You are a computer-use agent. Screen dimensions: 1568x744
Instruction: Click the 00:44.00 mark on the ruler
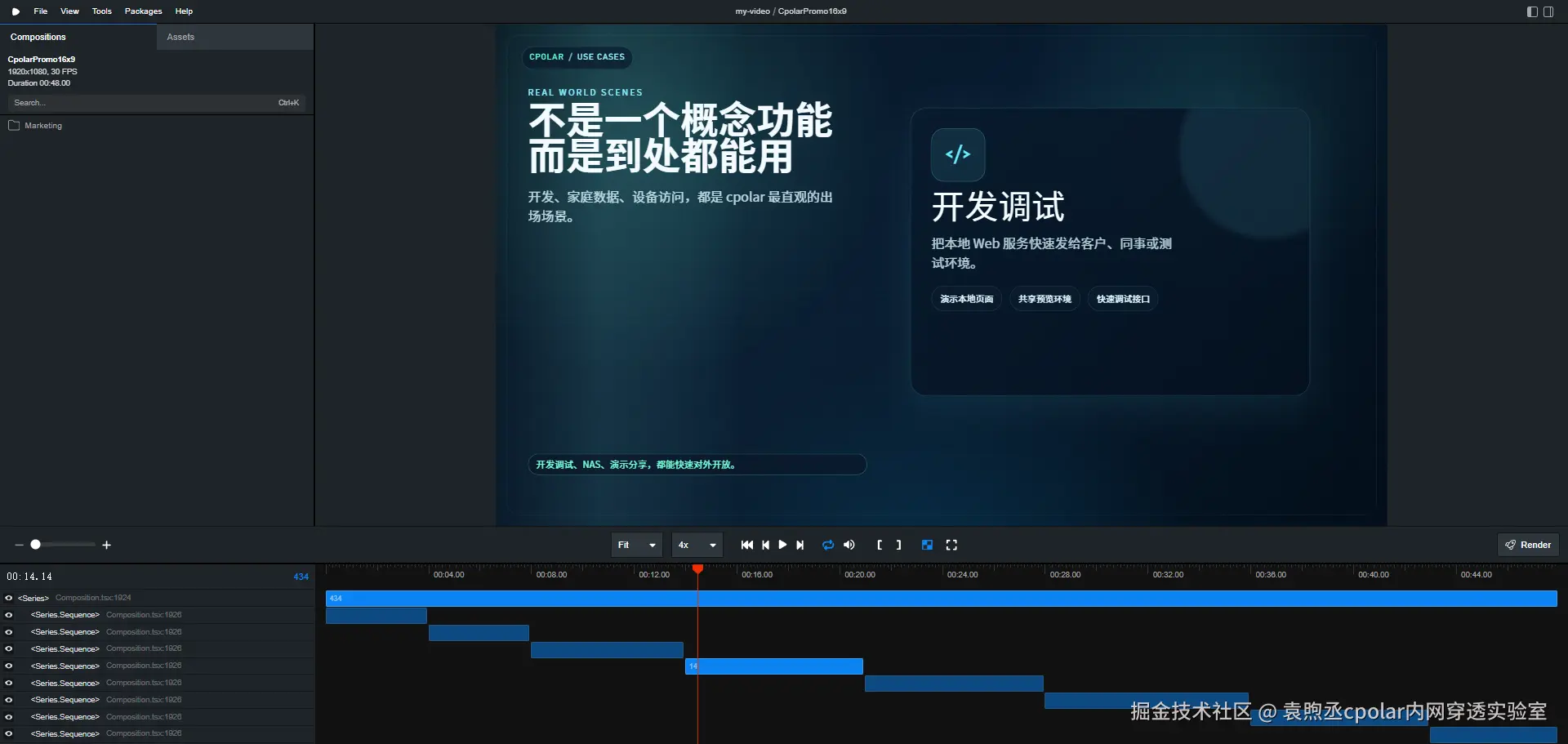point(1477,575)
